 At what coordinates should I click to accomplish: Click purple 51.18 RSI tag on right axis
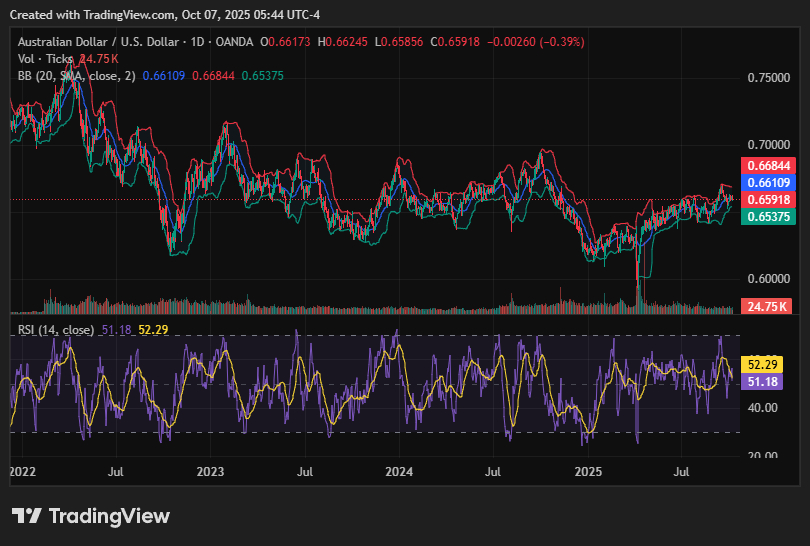pyautogui.click(x=765, y=381)
